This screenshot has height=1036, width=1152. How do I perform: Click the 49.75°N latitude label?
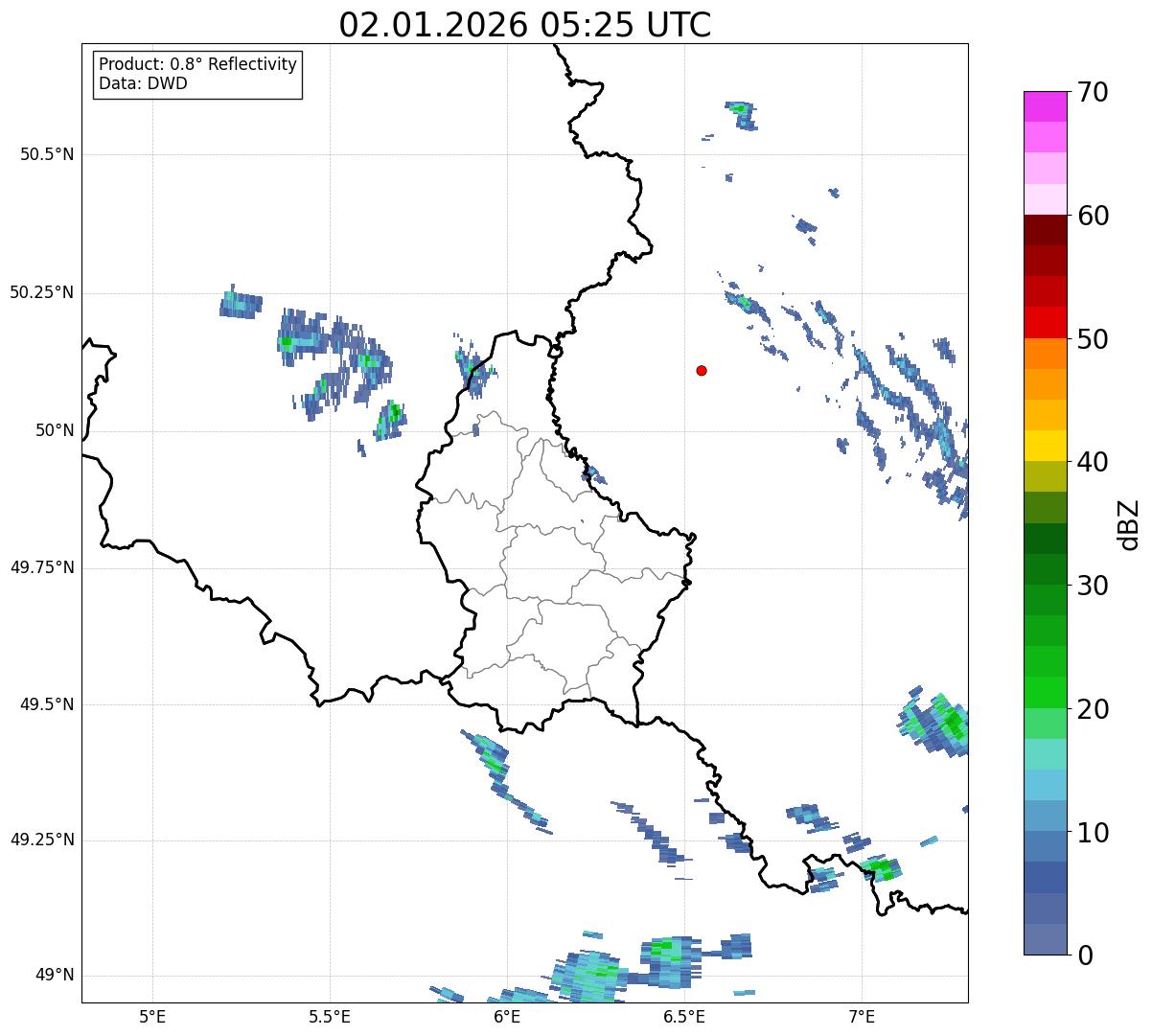[42, 567]
